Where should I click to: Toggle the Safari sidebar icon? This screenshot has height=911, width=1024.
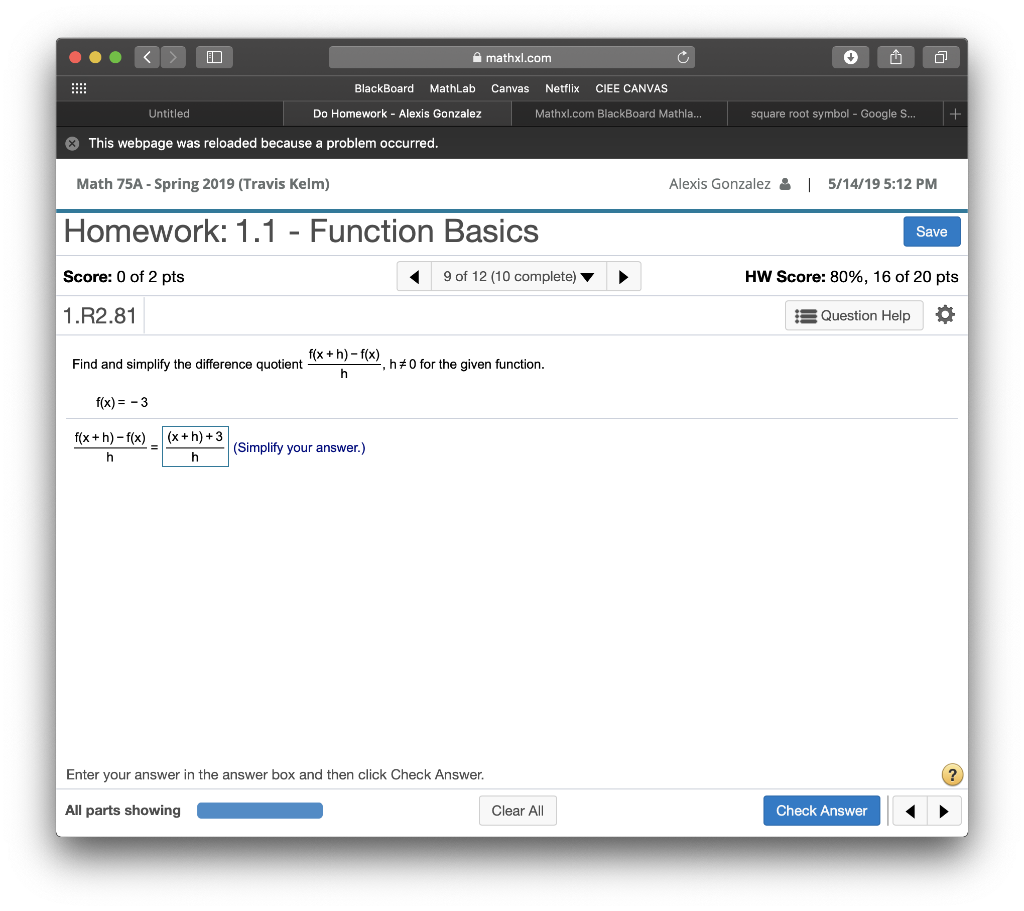[x=213, y=57]
